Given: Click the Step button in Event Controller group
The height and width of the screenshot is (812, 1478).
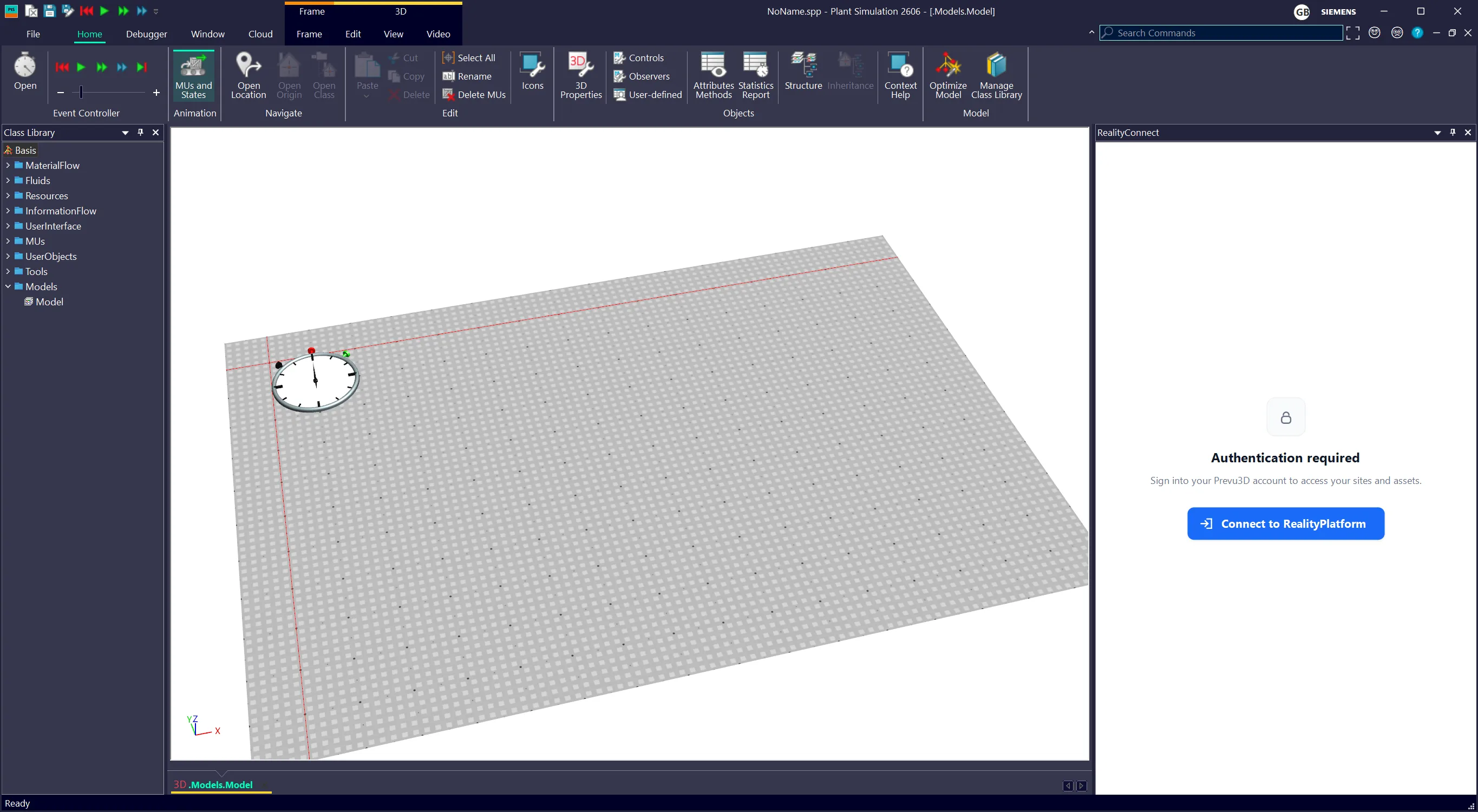Looking at the screenshot, I should coord(142,67).
